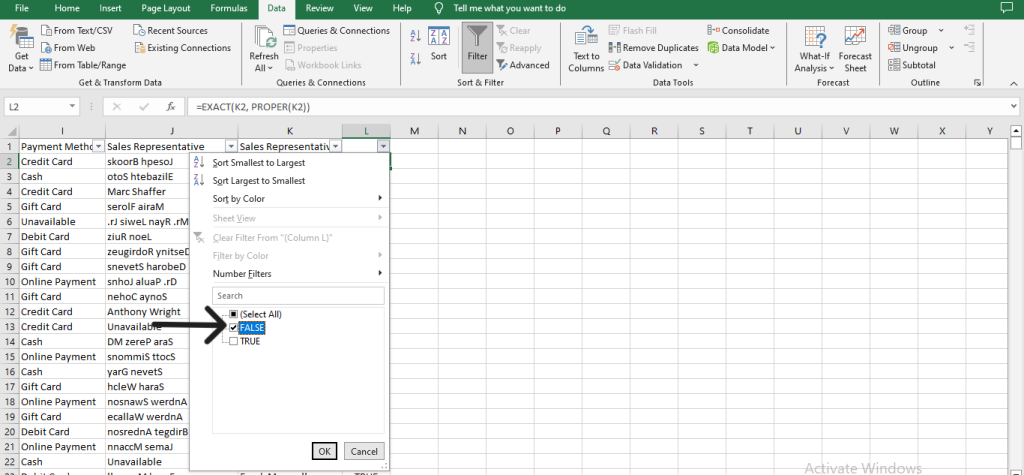Open the Formulas tab

[x=229, y=8]
